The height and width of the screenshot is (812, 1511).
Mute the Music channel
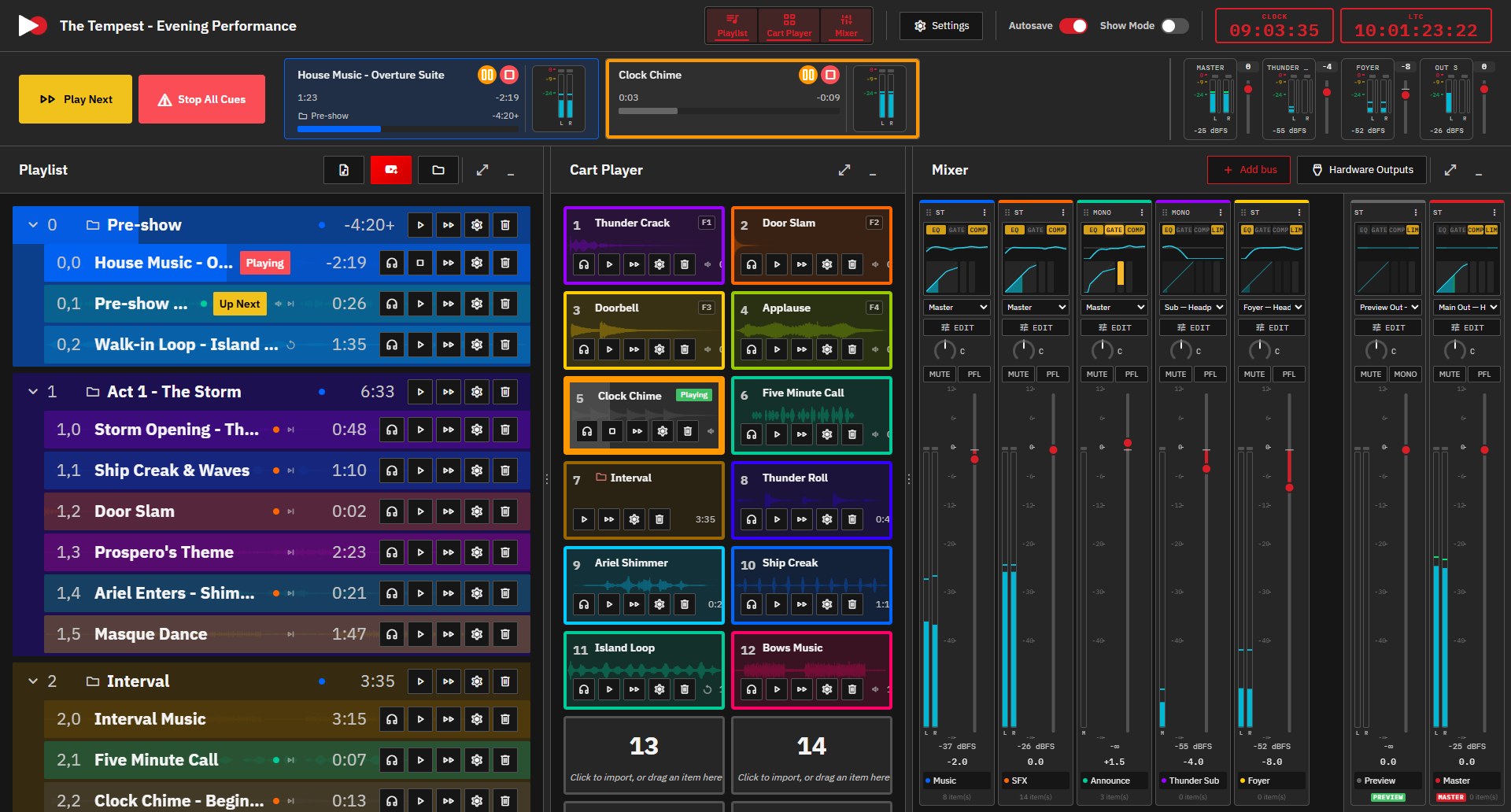coord(940,375)
